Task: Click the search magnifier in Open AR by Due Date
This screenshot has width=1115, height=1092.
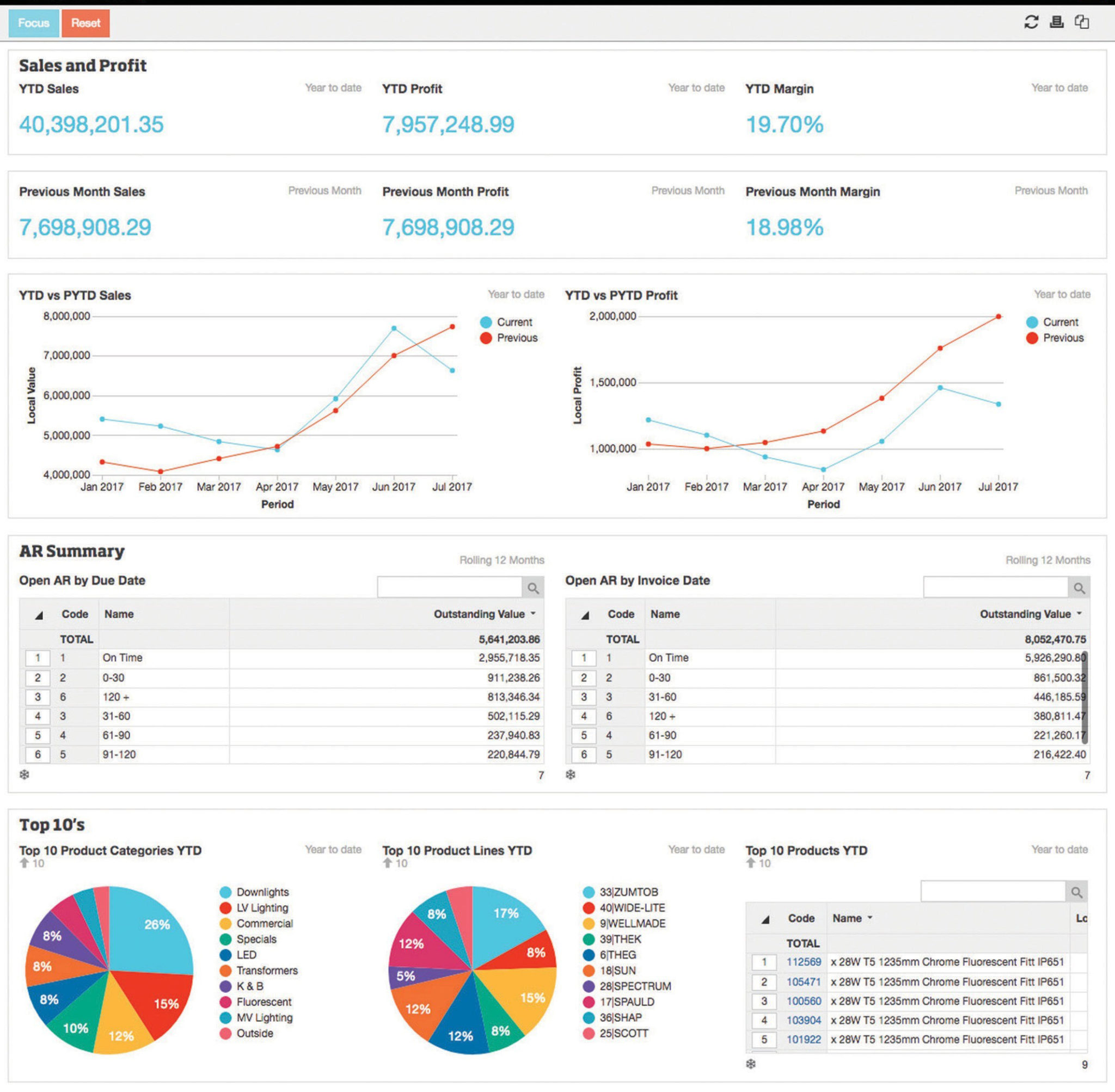Action: 534,587
